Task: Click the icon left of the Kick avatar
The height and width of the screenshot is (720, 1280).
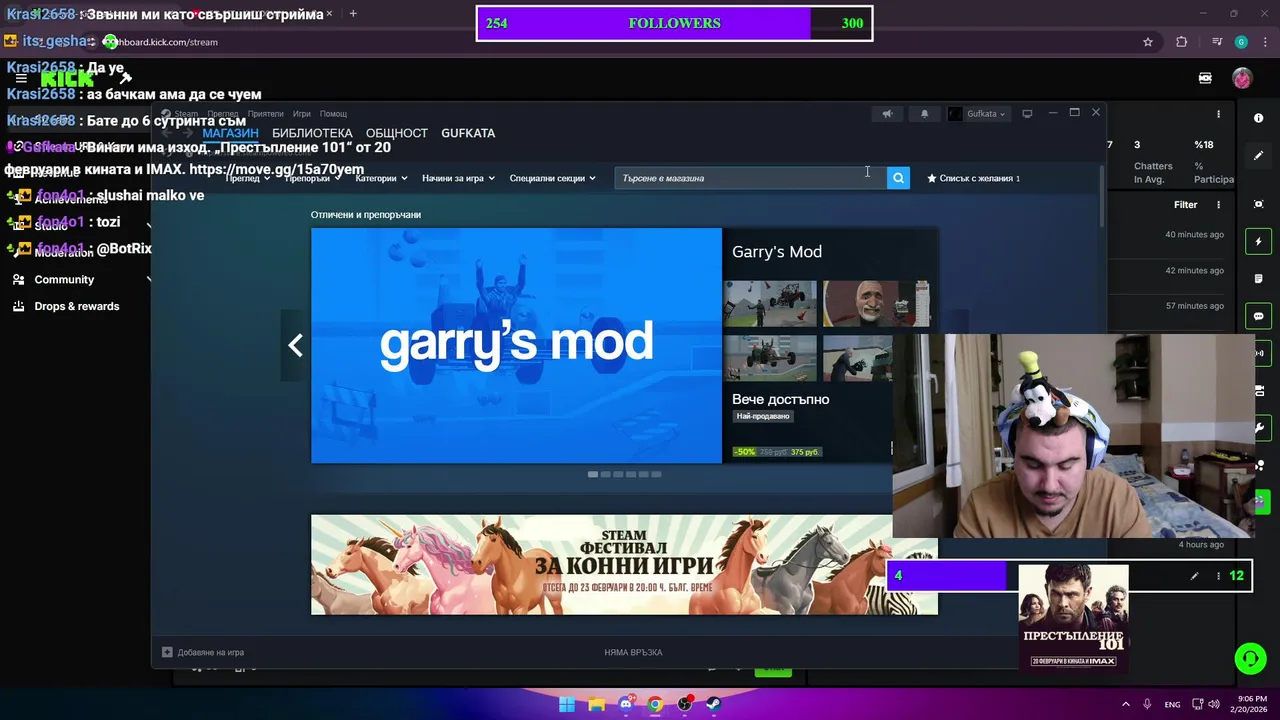Action: click(x=1205, y=78)
